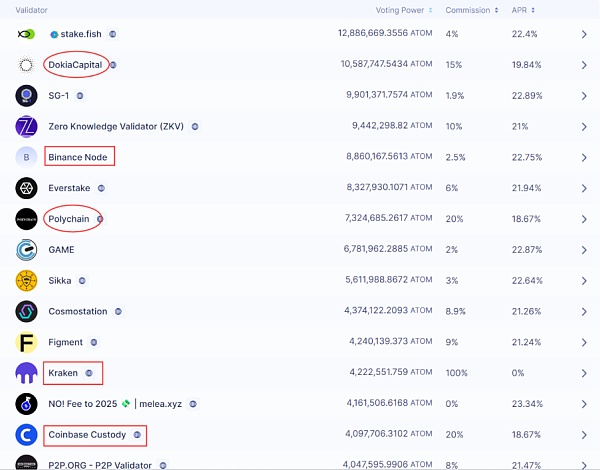Click the stake.fish validator logo
The height and width of the screenshot is (470, 600).
coord(26,34)
